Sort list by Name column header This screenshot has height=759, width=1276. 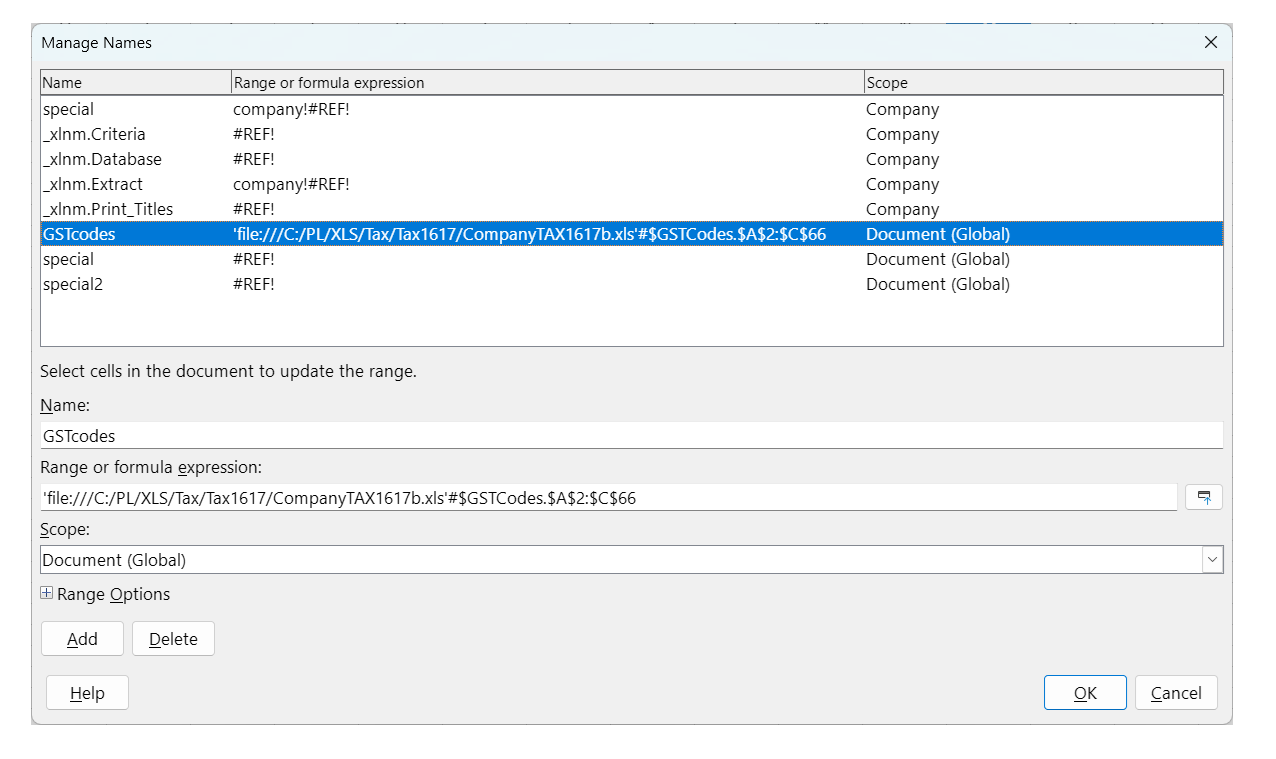[x=135, y=83]
